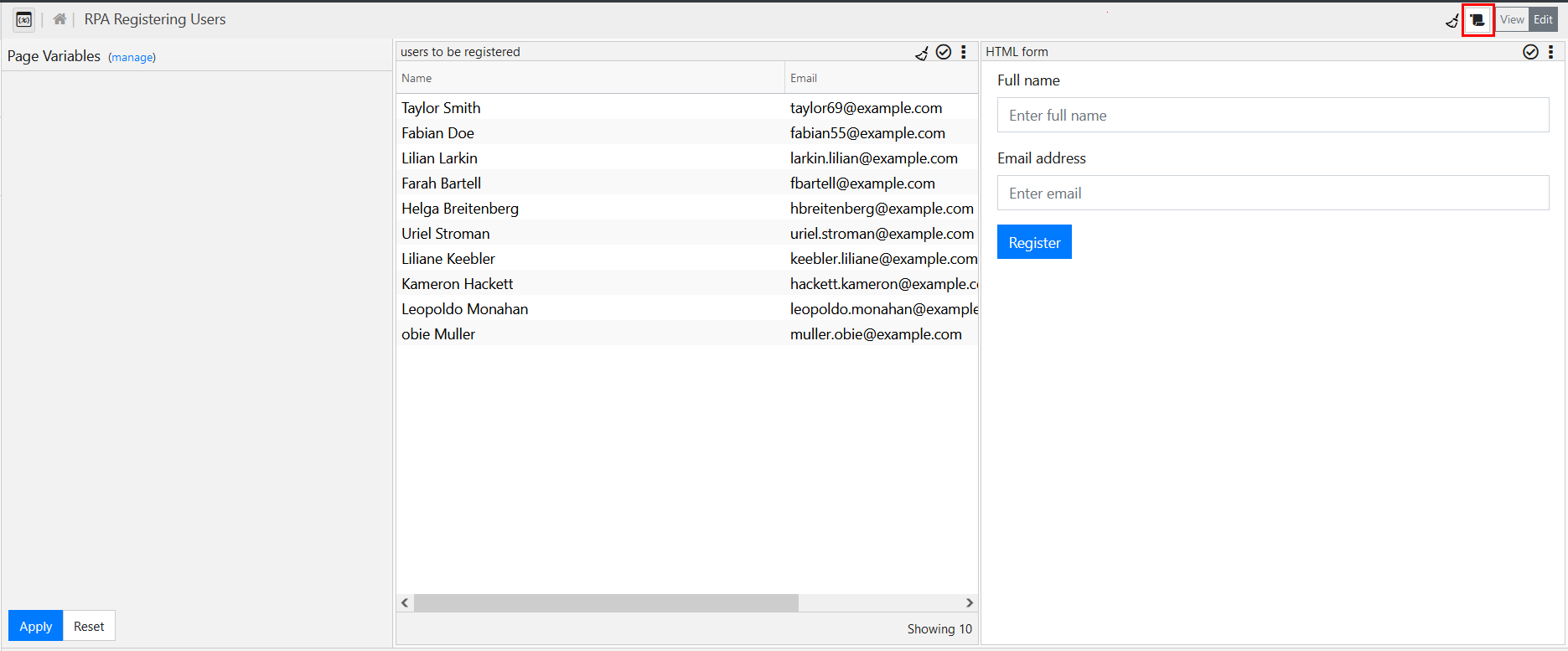Click the RPA Registering Users page title
The image size is (1568, 651).
click(x=155, y=19)
